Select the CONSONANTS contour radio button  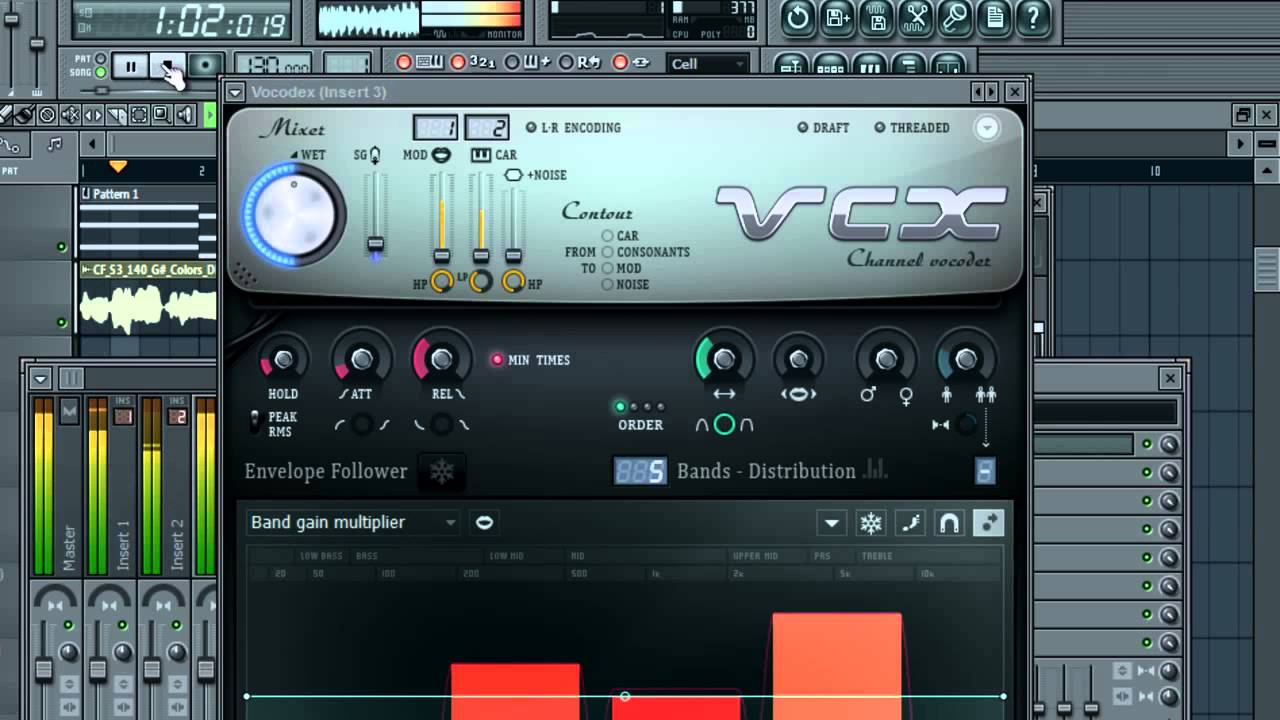[607, 252]
